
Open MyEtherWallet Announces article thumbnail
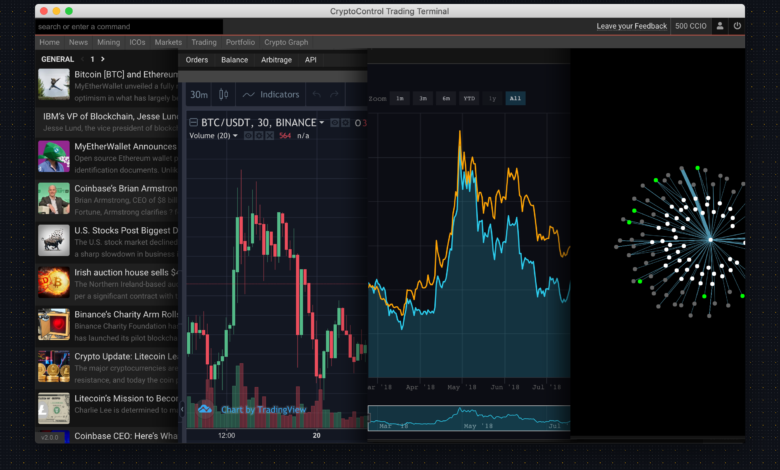54,156
